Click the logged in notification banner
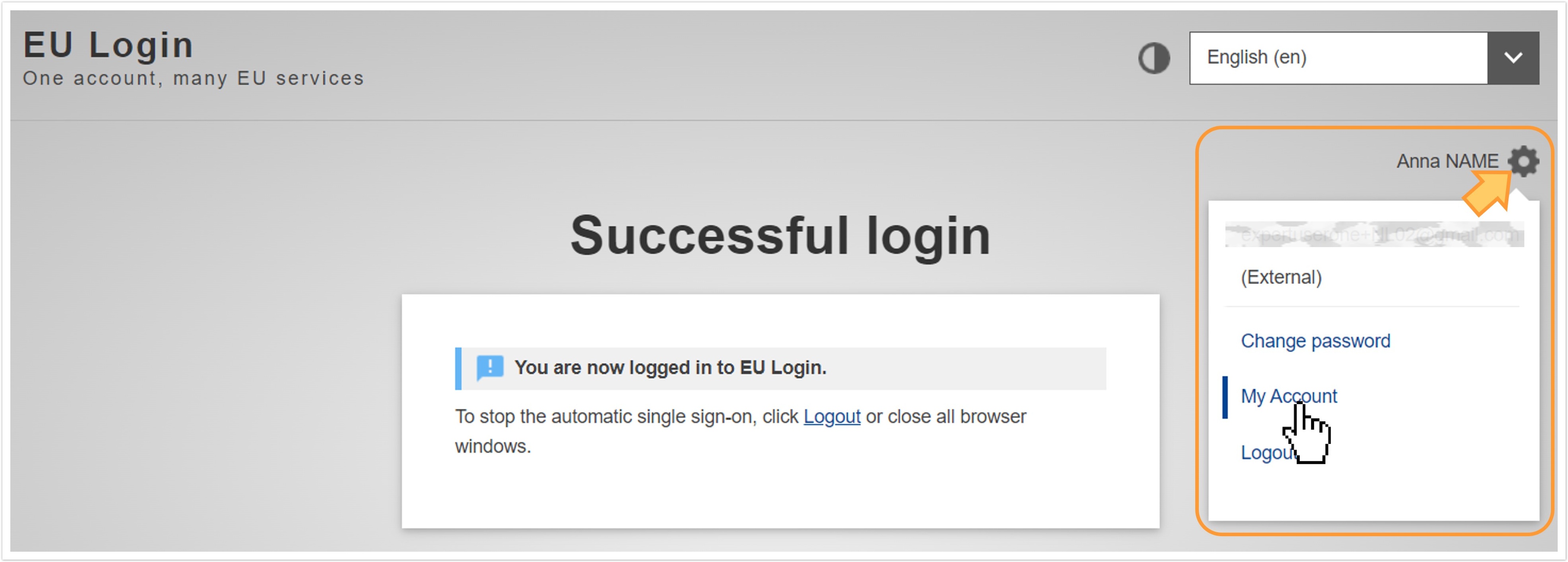The image size is (1568, 562). coord(780,368)
